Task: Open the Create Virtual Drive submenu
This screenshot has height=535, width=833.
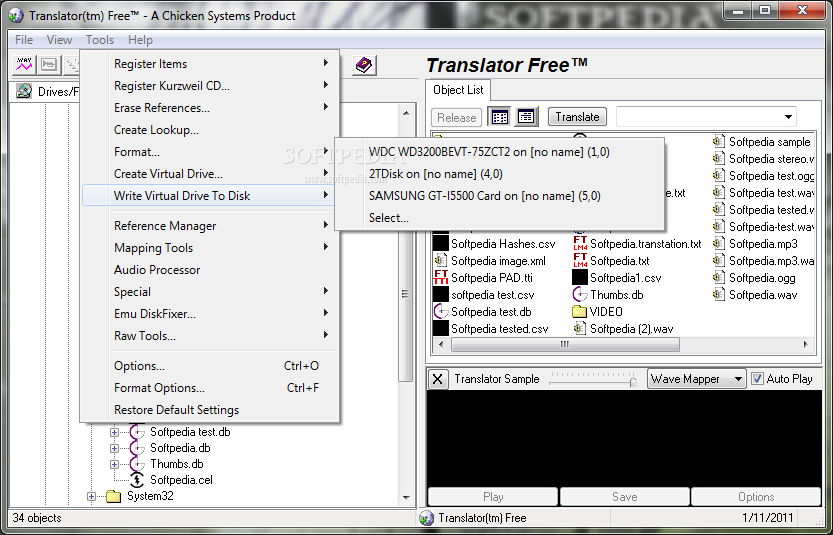Action: (x=210, y=174)
